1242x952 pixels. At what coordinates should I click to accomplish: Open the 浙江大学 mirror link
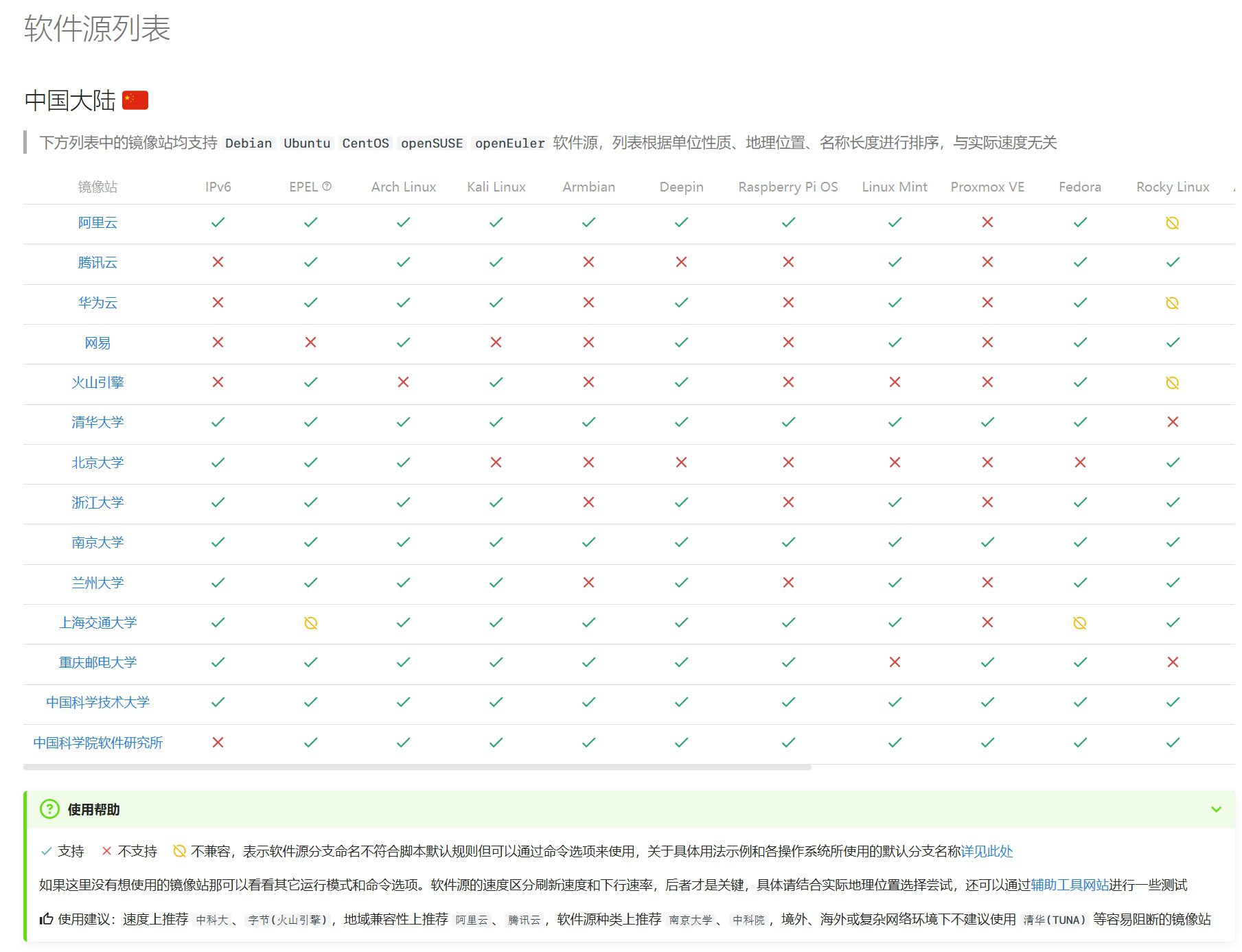(97, 503)
